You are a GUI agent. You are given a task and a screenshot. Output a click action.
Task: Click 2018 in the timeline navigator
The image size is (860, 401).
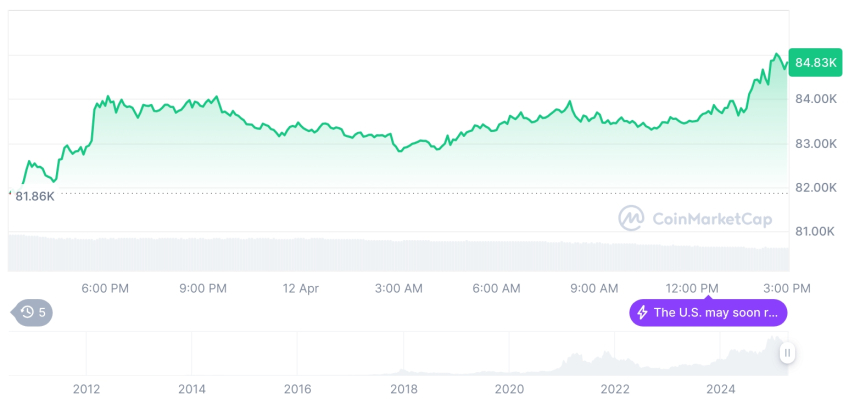coord(404,389)
